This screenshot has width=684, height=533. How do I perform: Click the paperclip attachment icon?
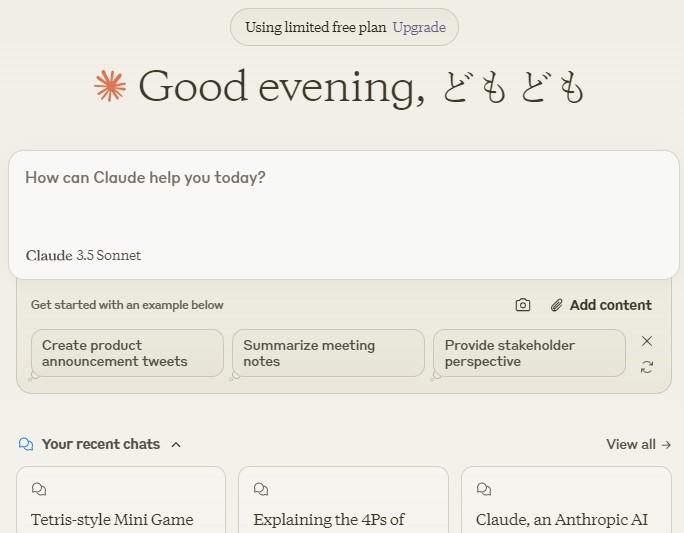[x=556, y=305]
